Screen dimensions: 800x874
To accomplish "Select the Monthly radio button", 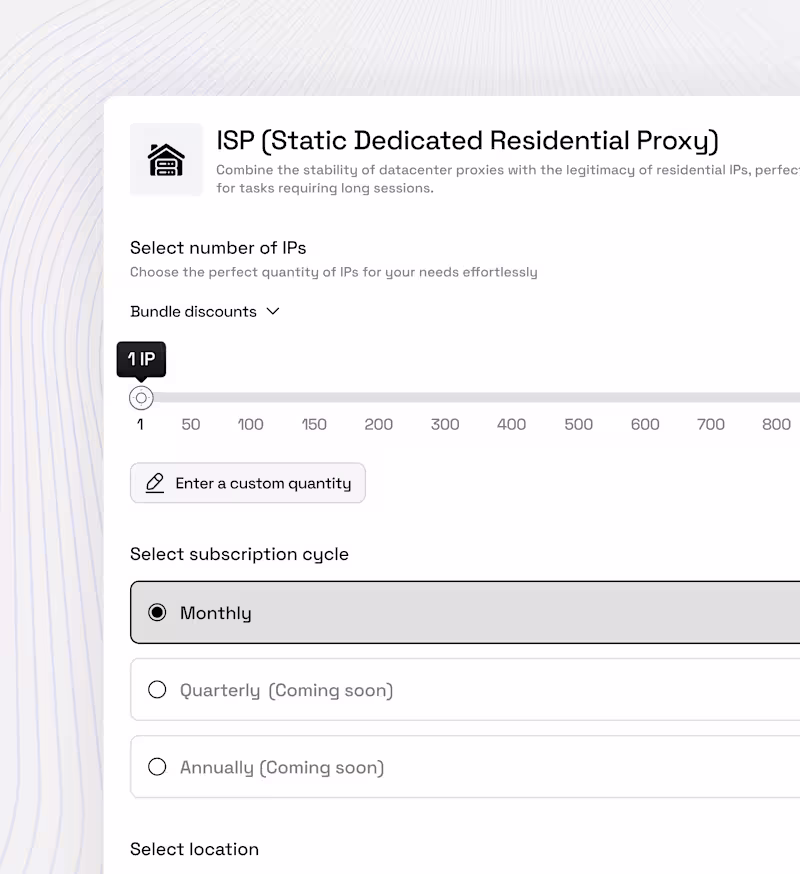I will click(157, 612).
